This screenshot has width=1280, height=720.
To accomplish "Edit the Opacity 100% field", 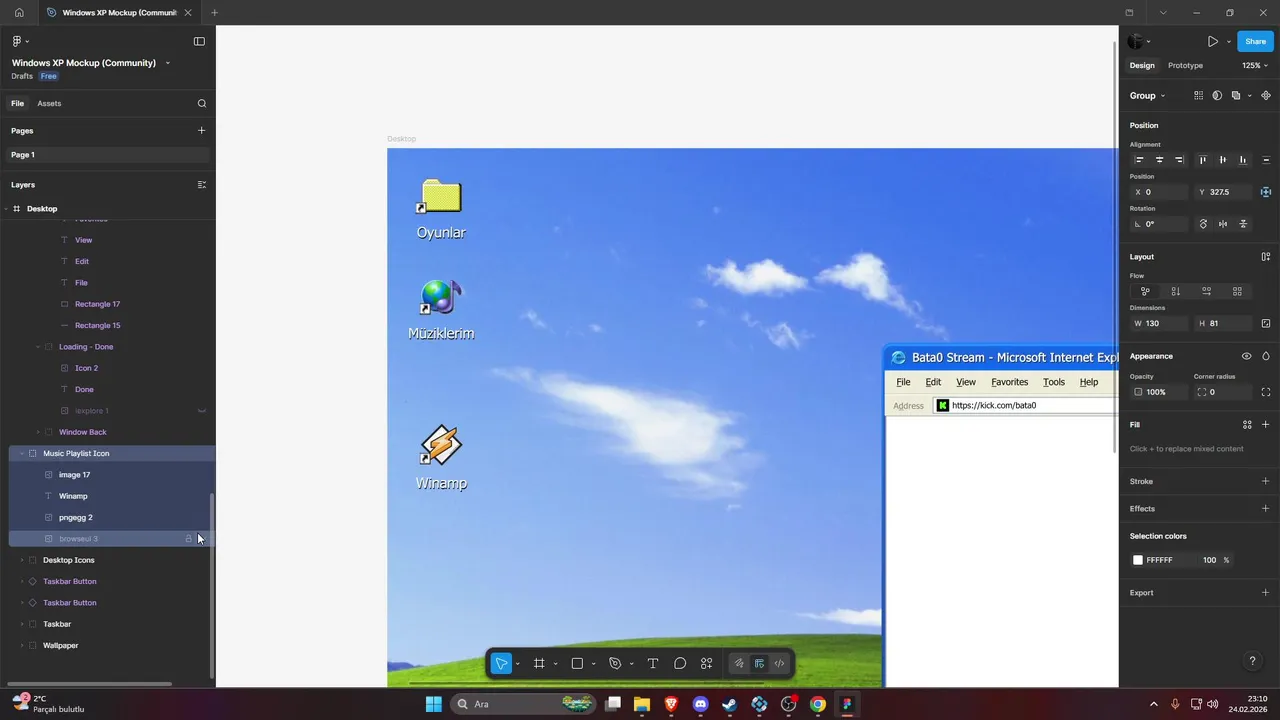I will (x=1158, y=392).
